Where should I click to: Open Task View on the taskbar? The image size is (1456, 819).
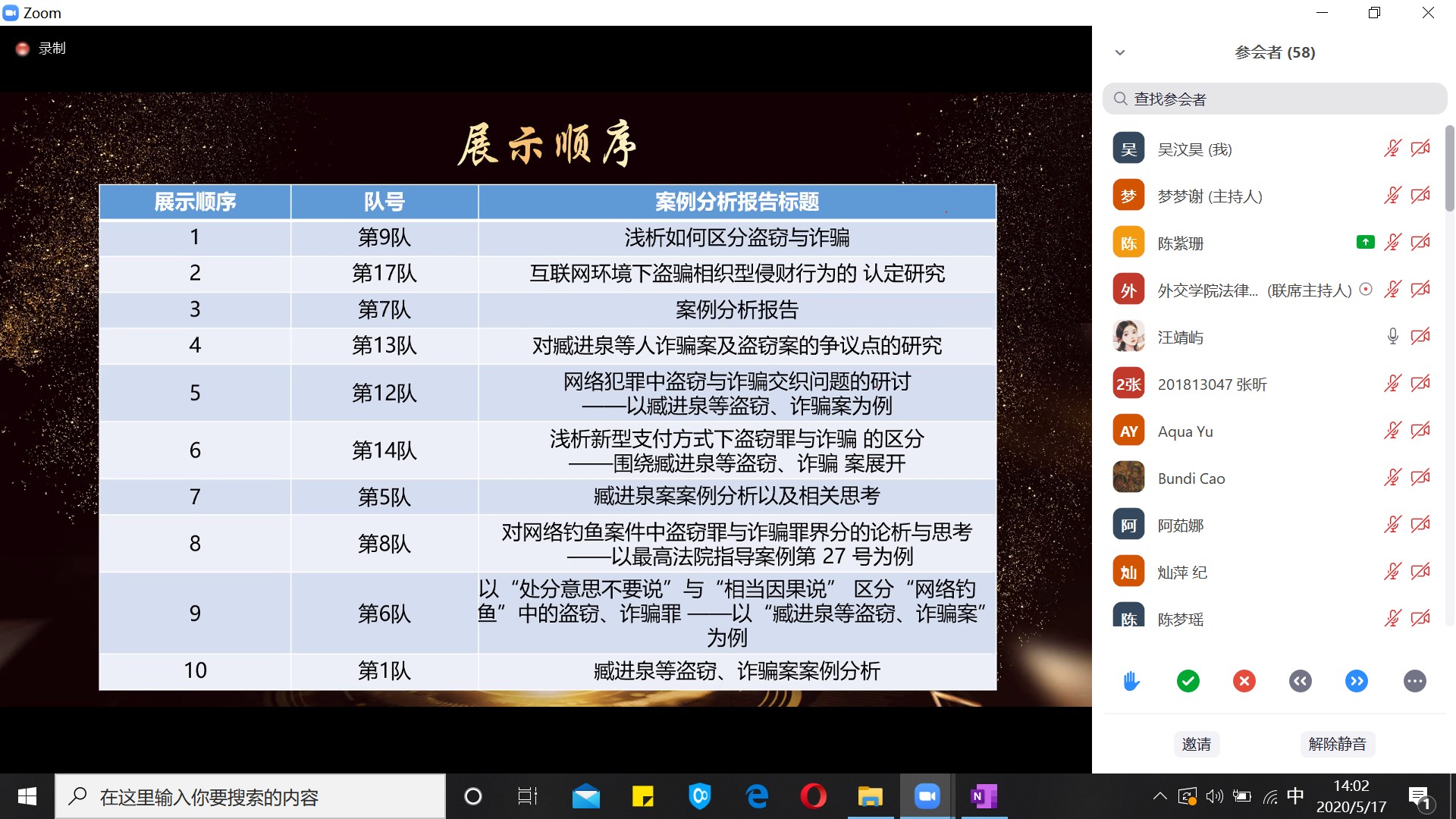527,796
